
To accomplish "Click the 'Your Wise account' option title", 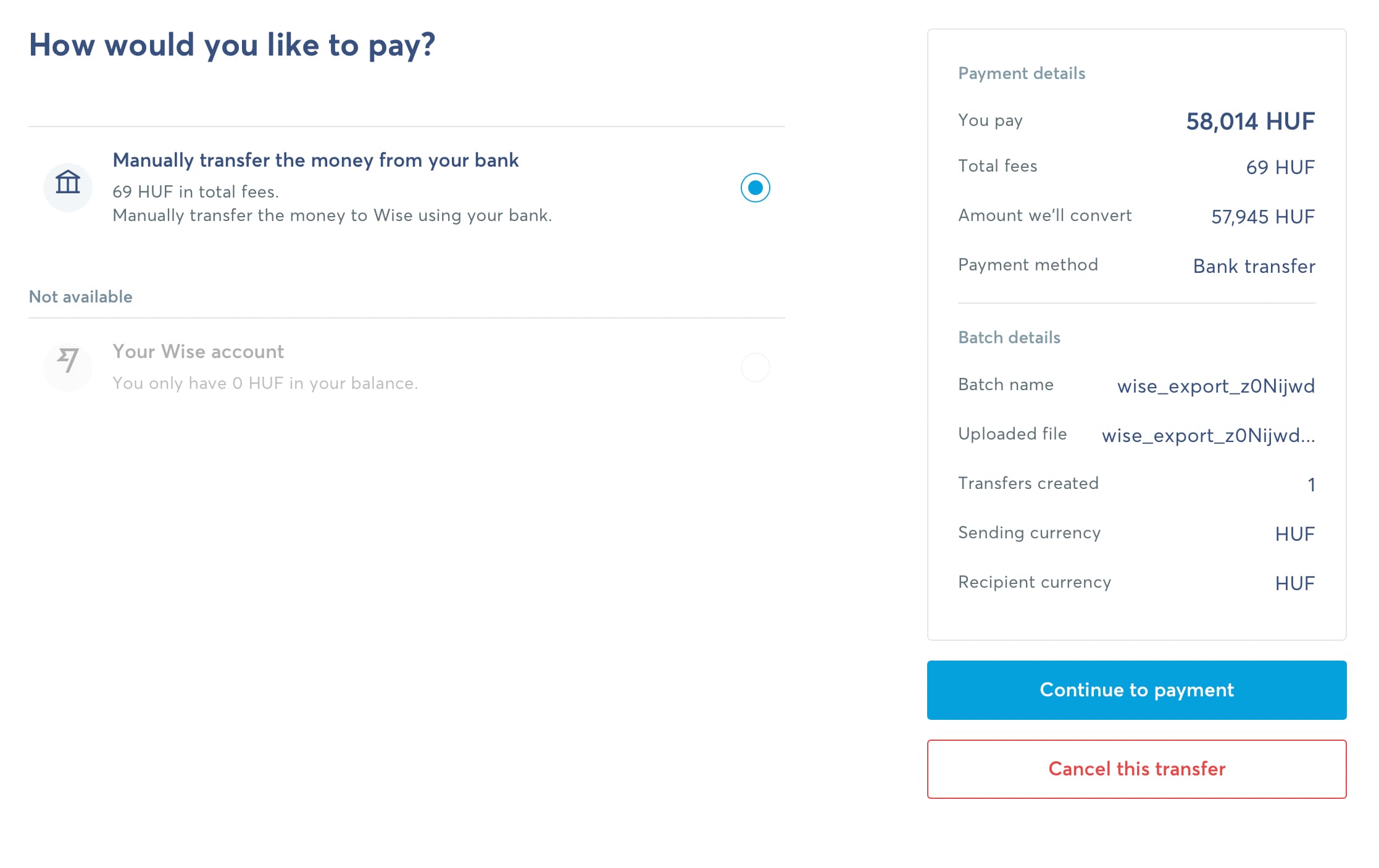I will click(x=198, y=351).
